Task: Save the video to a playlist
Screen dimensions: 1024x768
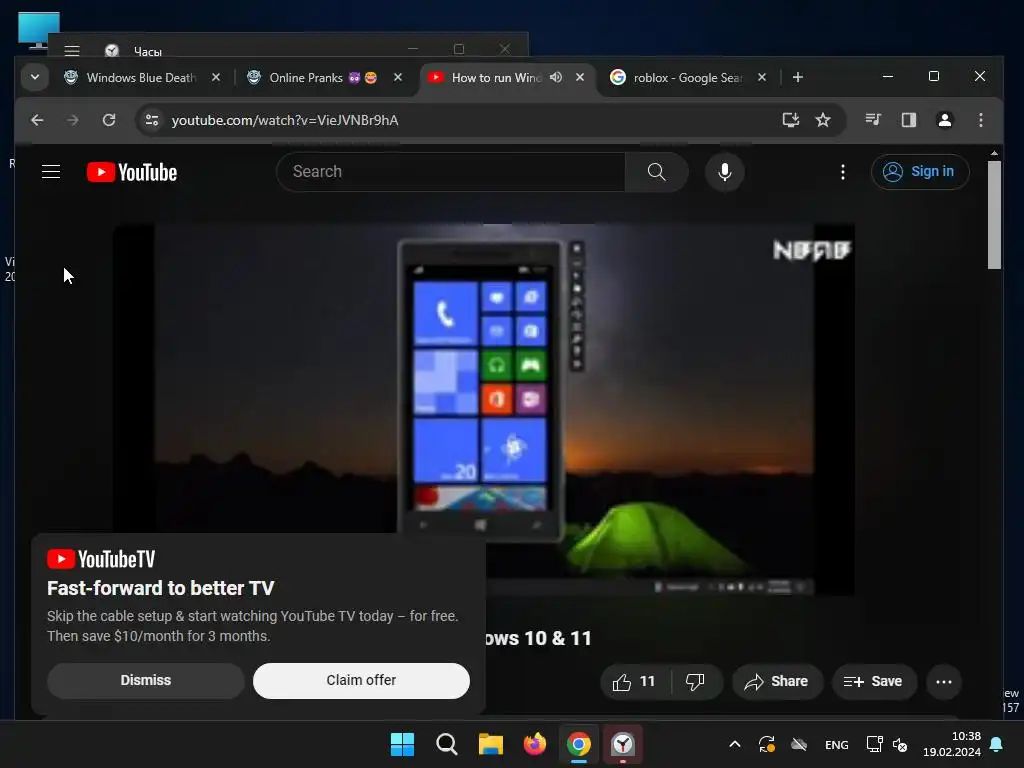Action: tap(873, 682)
